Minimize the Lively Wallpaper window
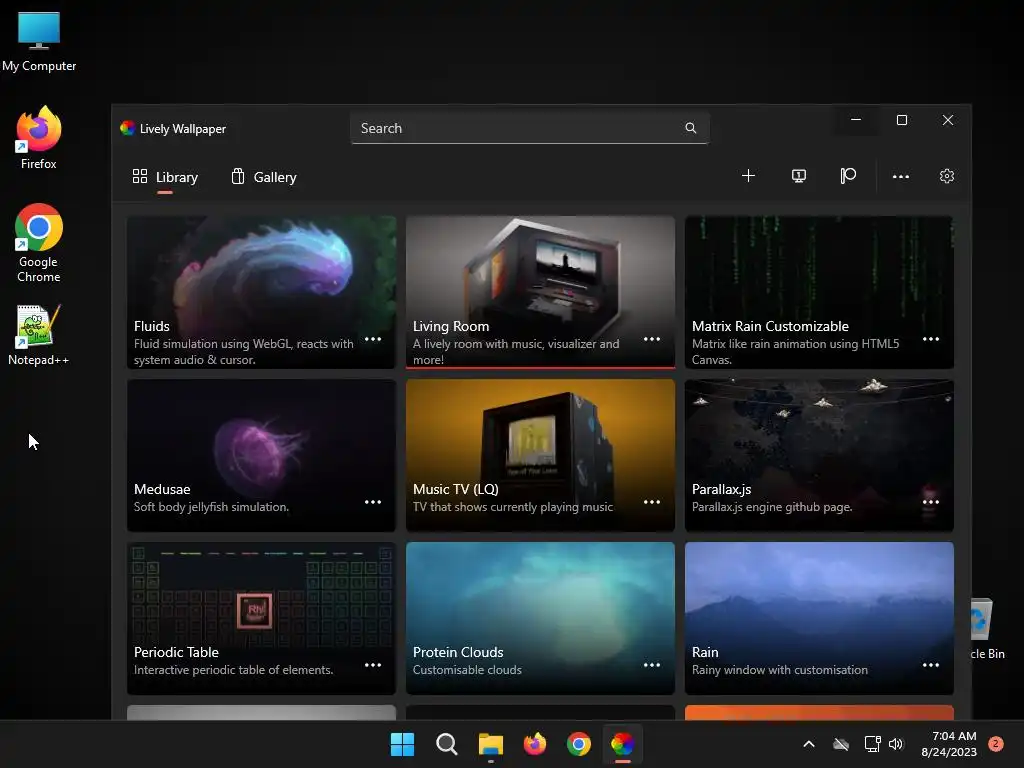The width and height of the screenshot is (1024, 768). tap(856, 120)
